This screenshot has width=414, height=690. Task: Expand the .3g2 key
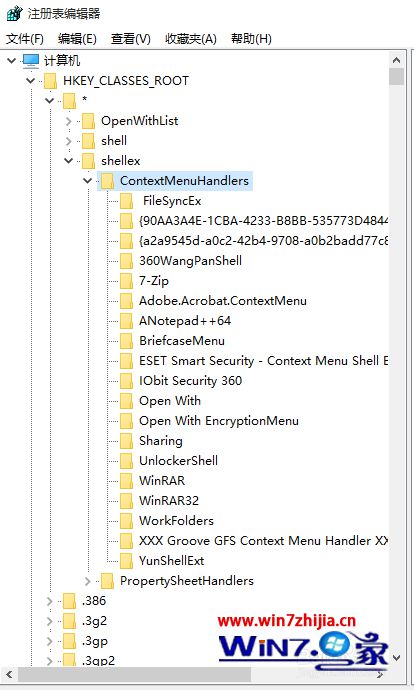click(49, 621)
